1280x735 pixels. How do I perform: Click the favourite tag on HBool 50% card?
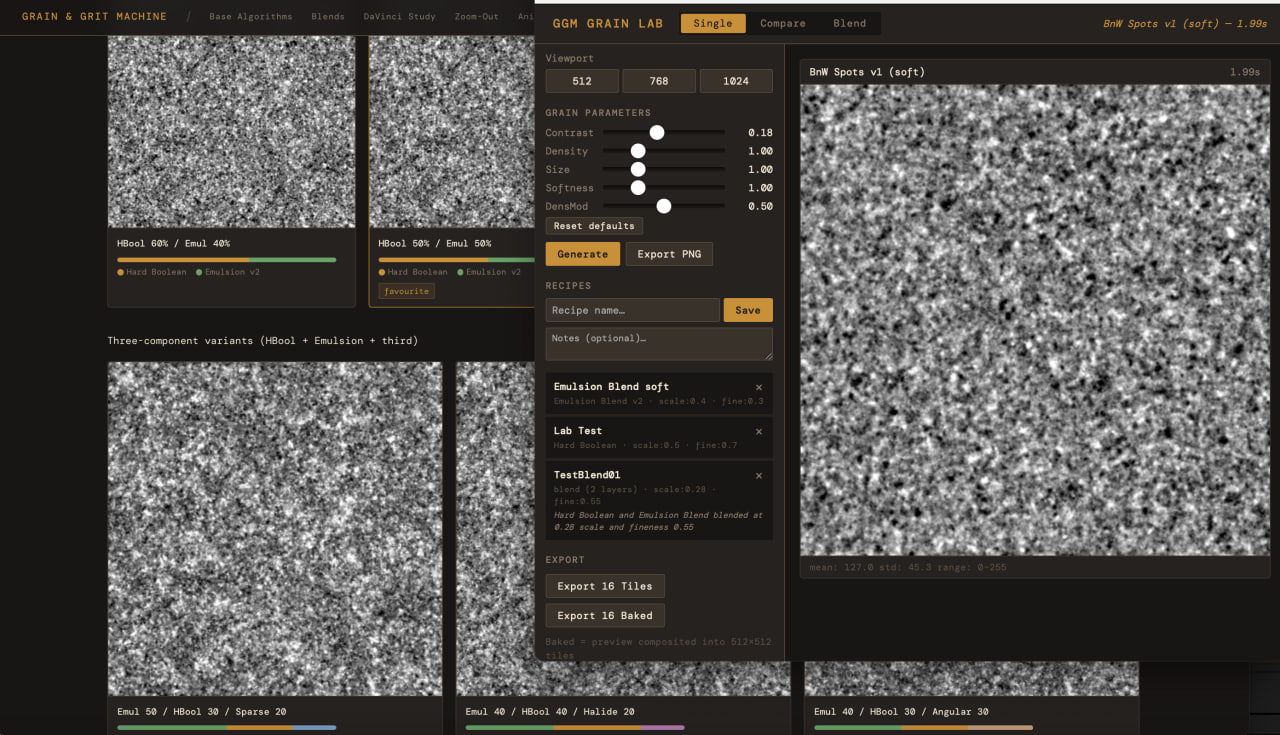click(406, 291)
